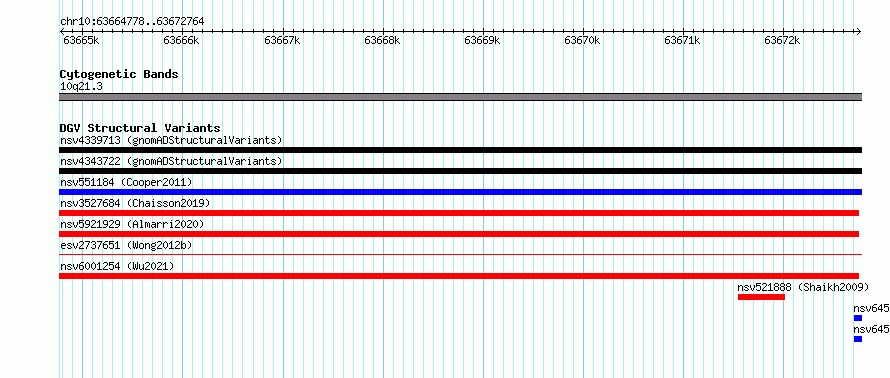Screen dimensions: 890x378
Task: Open the nsv3527684 (Chaisson2019) label
Action: click(x=135, y=203)
